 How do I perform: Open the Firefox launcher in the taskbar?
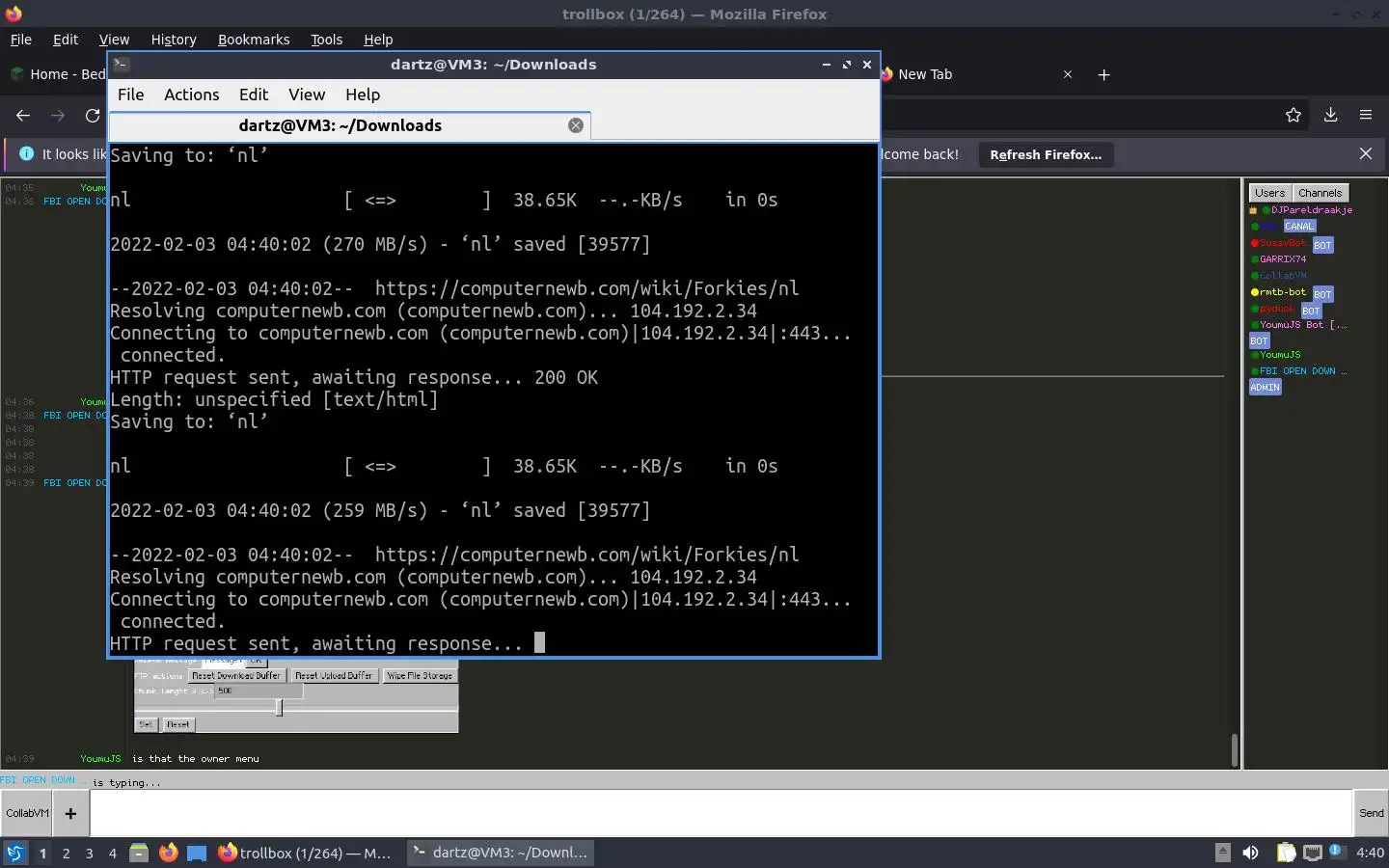coord(168,853)
